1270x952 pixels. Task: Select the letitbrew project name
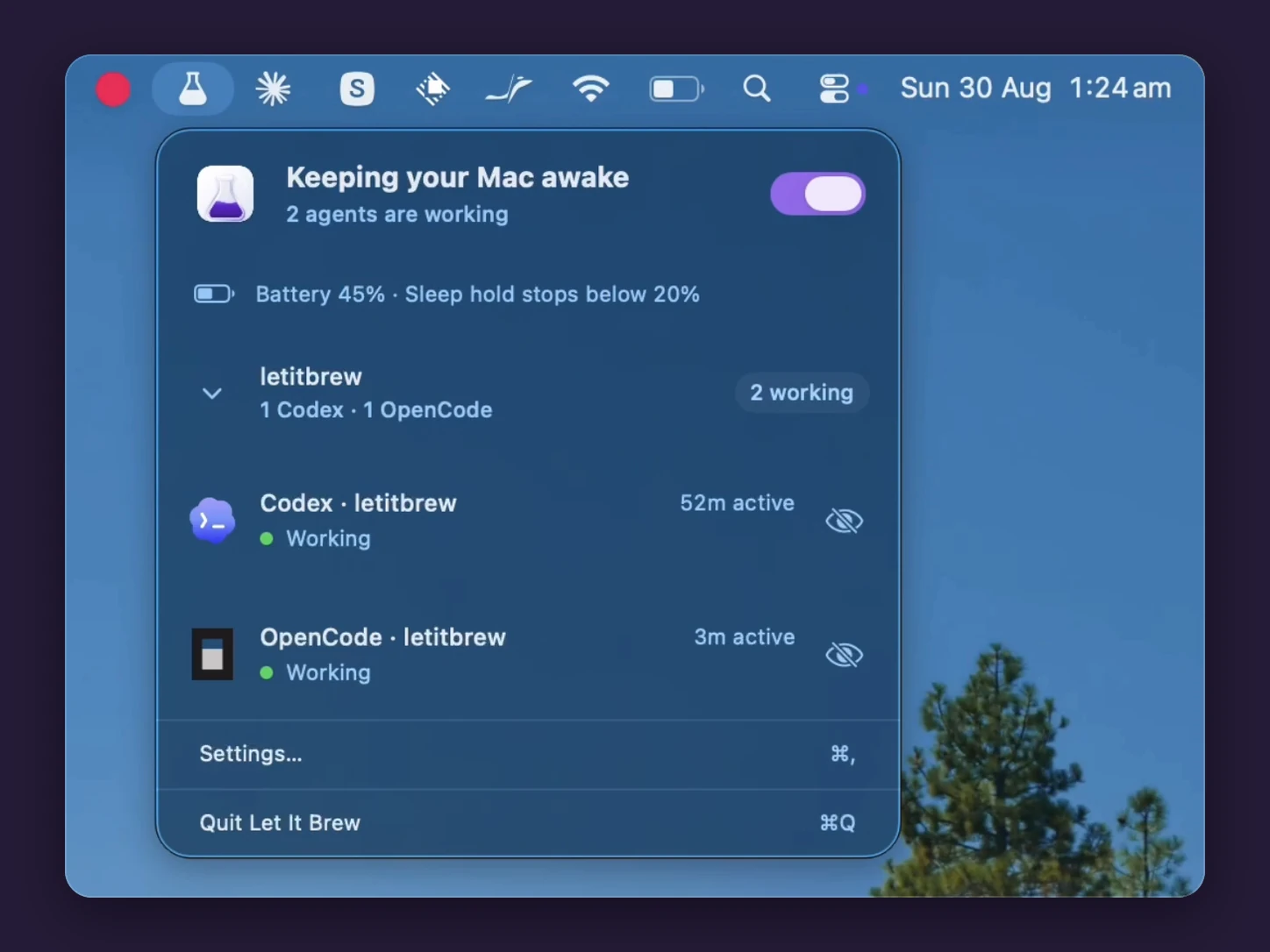311,376
